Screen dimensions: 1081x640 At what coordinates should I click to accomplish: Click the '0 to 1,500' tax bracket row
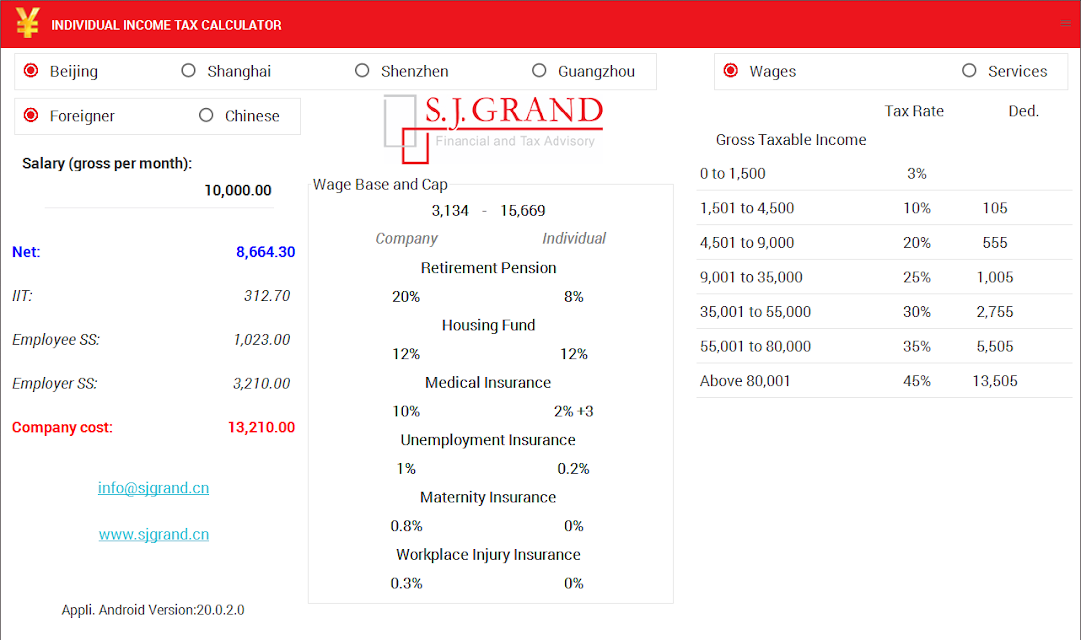pos(884,174)
